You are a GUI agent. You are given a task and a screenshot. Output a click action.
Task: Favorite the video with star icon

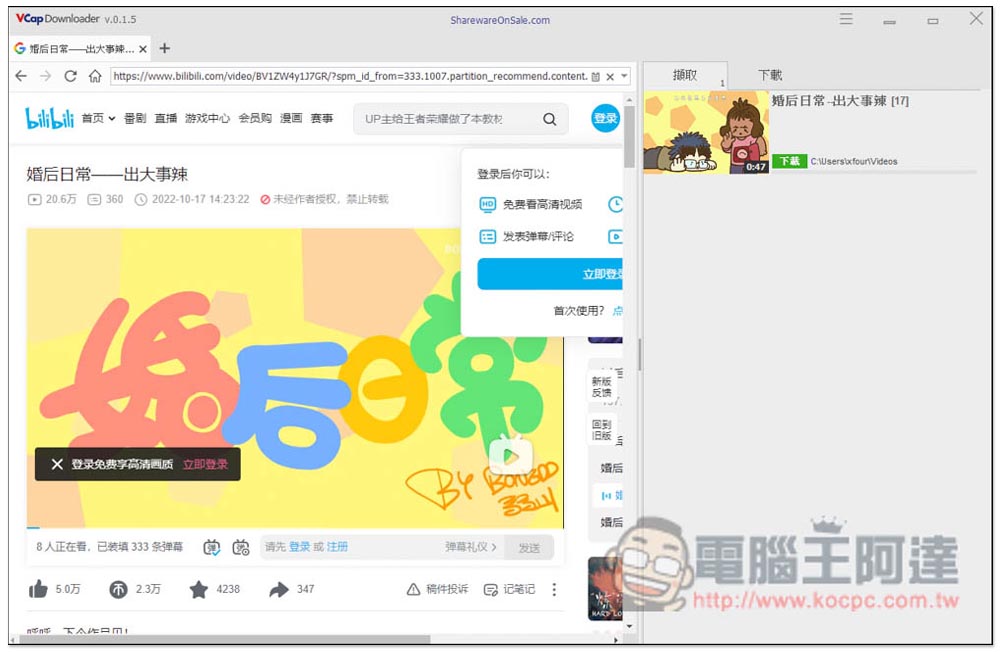click(199, 590)
